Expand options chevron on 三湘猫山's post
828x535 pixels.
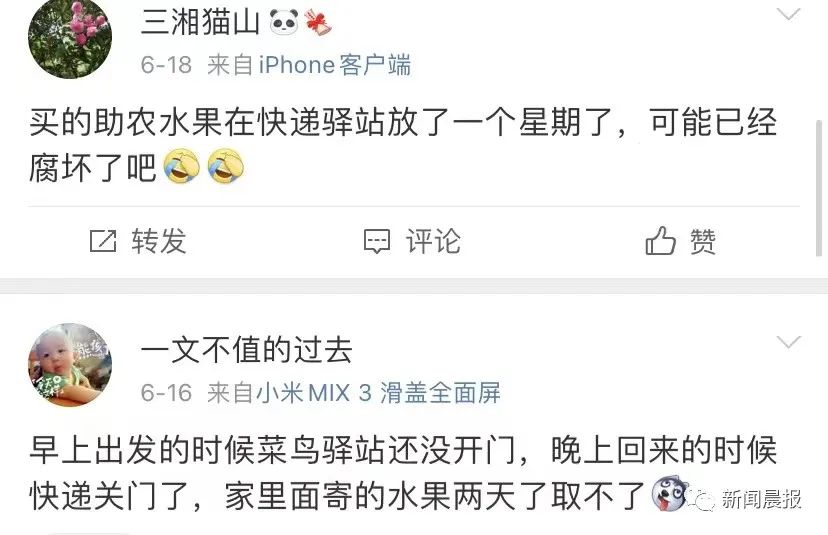(x=789, y=14)
